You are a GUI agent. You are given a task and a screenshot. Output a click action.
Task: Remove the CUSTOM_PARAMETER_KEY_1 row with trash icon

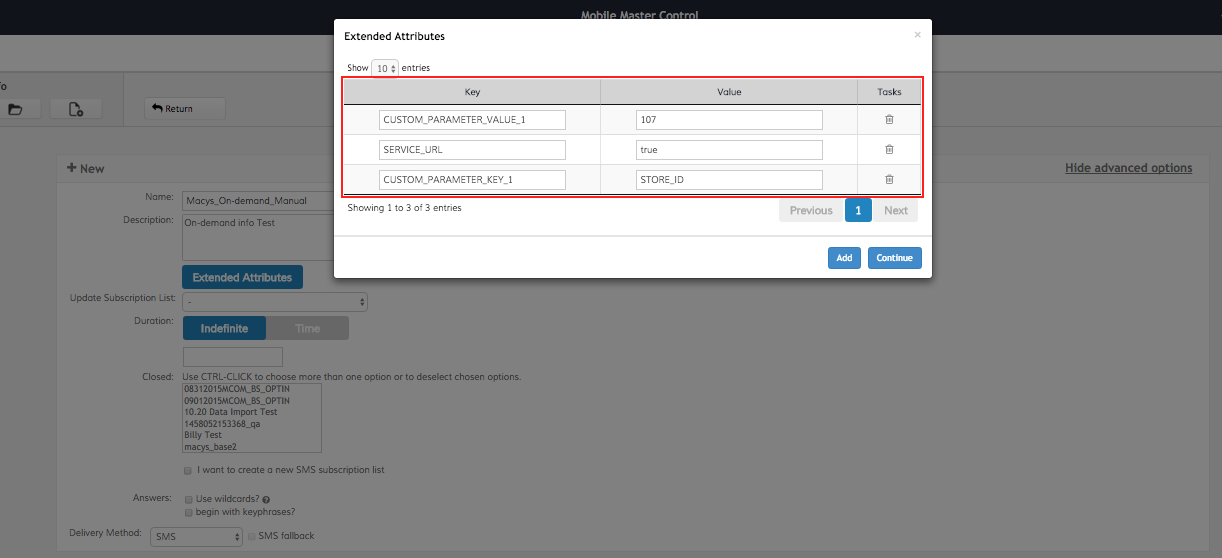pyautogui.click(x=889, y=180)
